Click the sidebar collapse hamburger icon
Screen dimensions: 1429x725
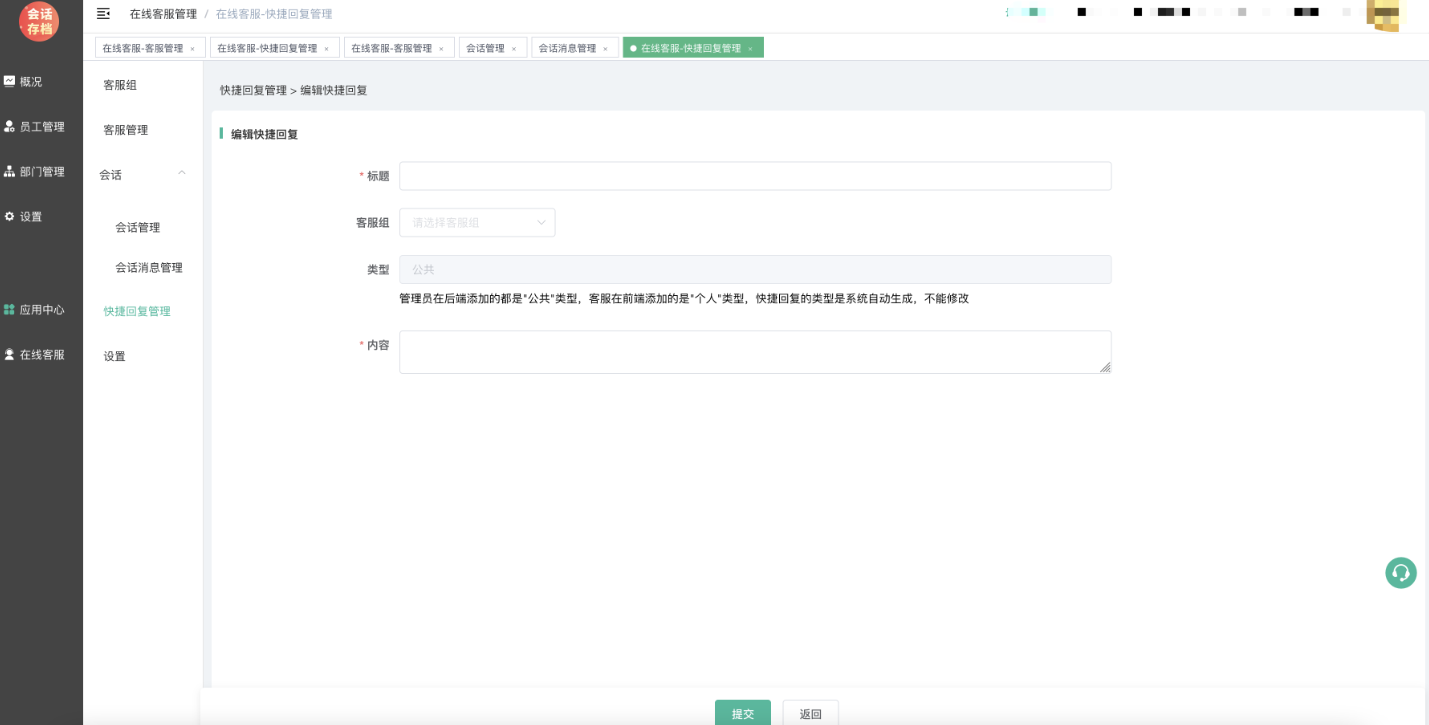103,13
